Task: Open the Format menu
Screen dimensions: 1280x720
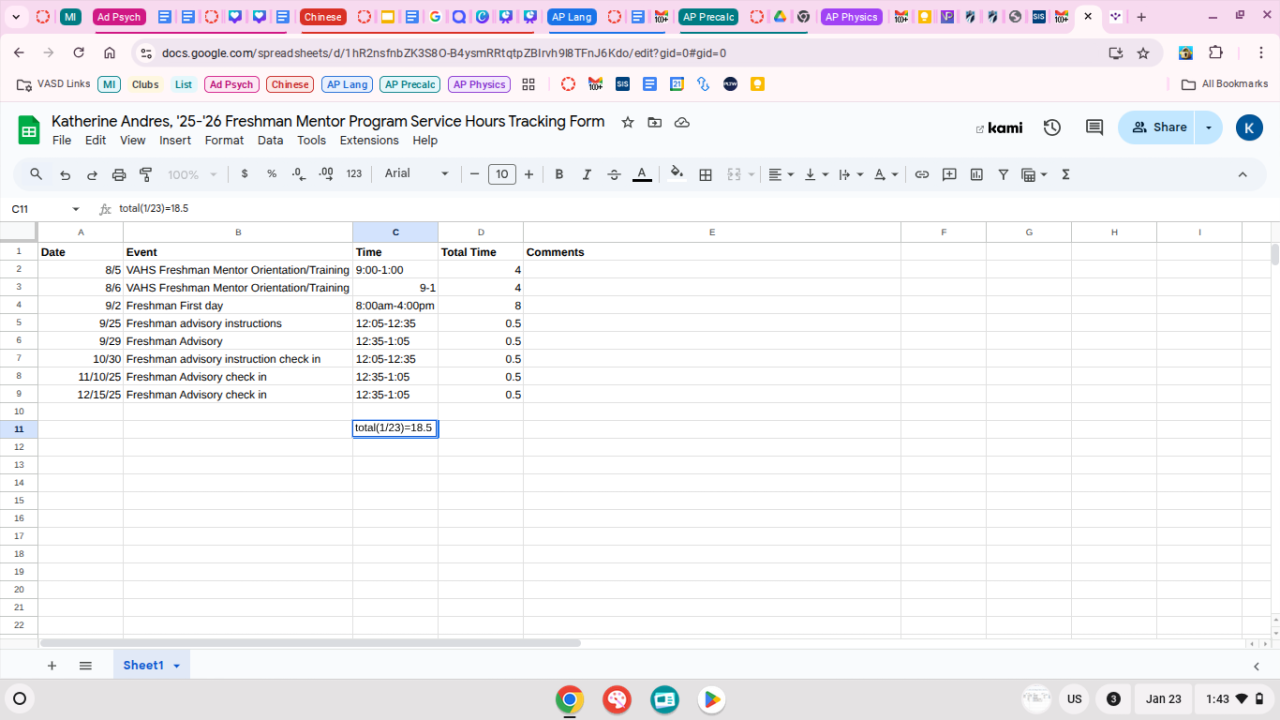Action: click(224, 141)
